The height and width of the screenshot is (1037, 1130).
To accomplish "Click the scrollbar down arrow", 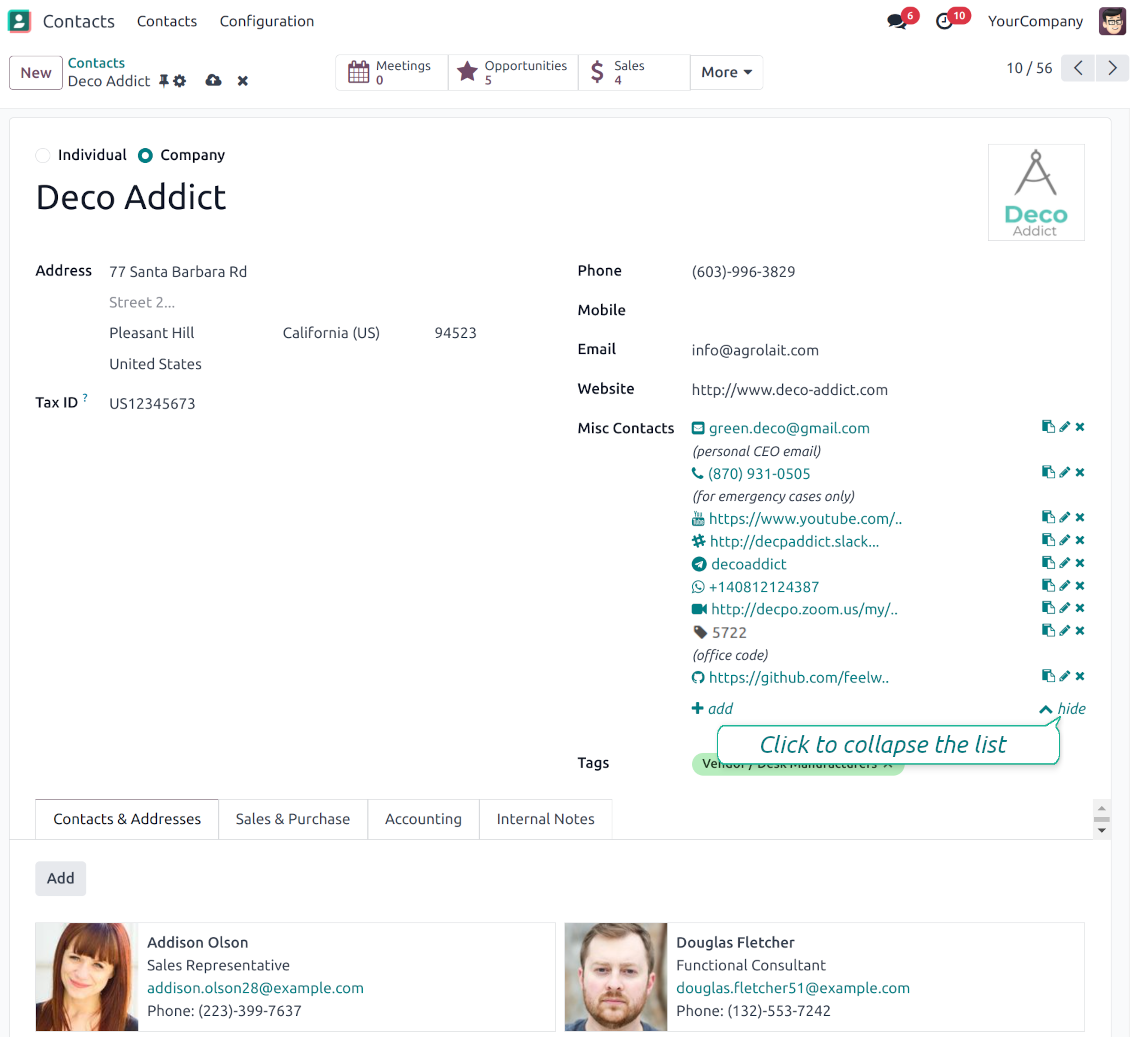I will [1101, 831].
